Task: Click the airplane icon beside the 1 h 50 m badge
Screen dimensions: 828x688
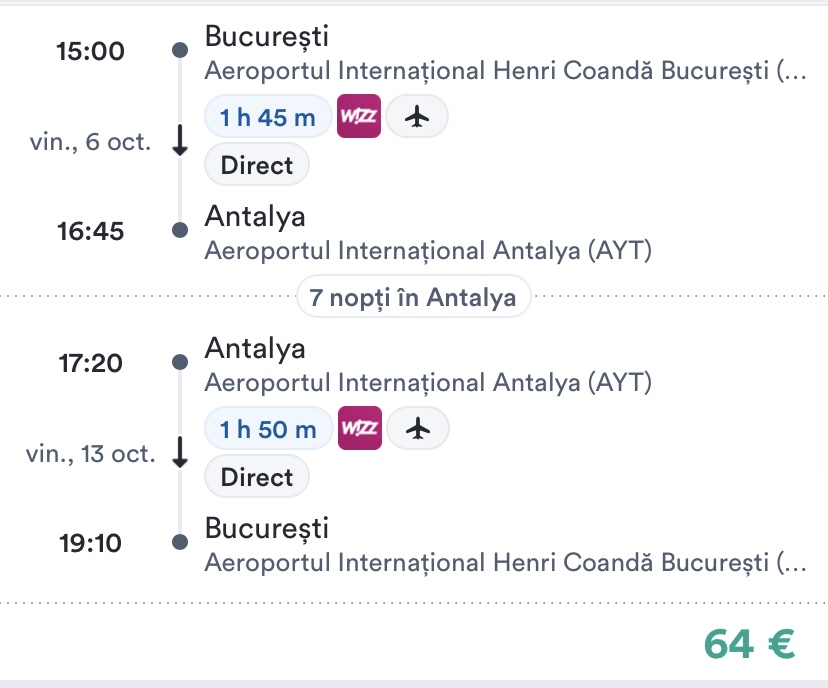Action: point(418,430)
